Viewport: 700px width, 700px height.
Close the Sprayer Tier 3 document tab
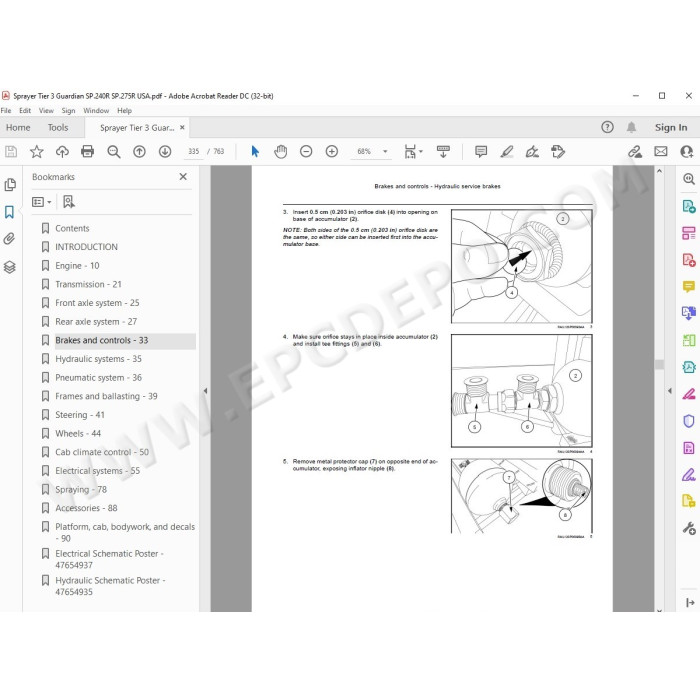click(182, 128)
